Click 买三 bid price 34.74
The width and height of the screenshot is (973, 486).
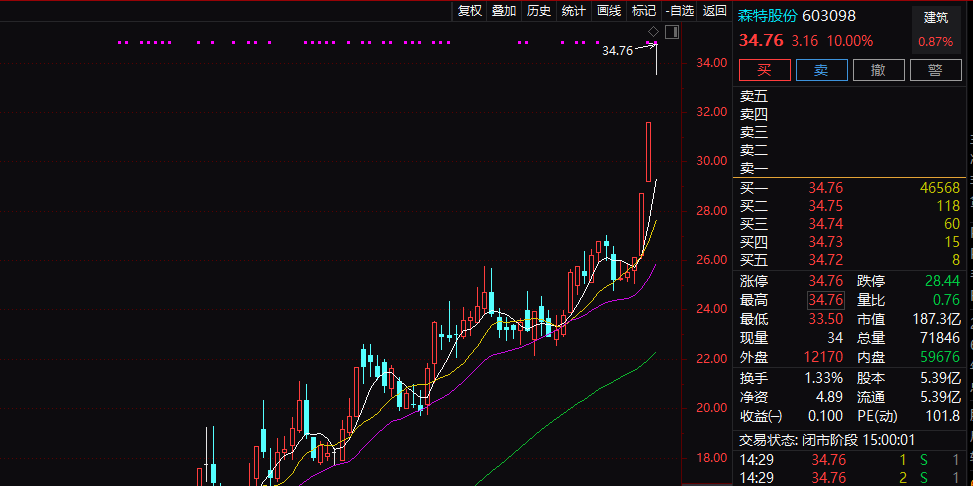[826, 223]
